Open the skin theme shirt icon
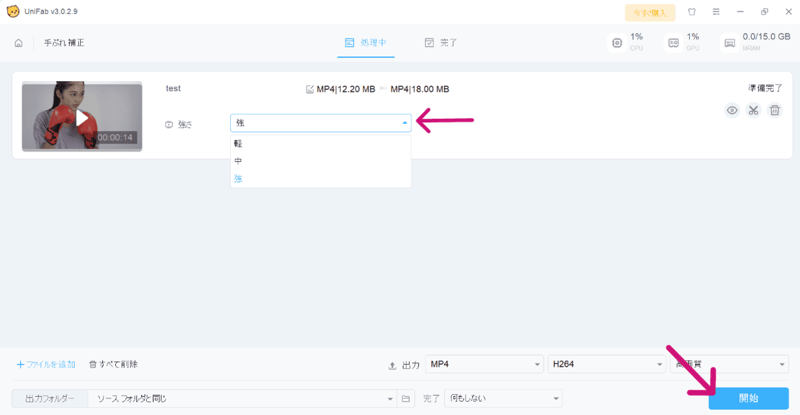The image size is (800, 415). pos(691,12)
